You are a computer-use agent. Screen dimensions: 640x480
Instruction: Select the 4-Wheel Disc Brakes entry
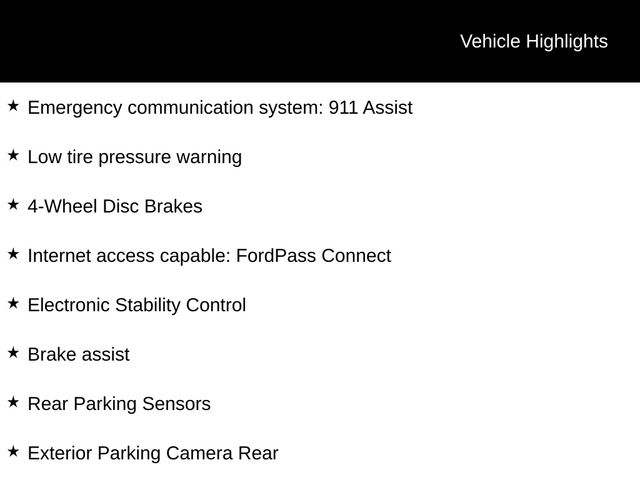coord(115,207)
